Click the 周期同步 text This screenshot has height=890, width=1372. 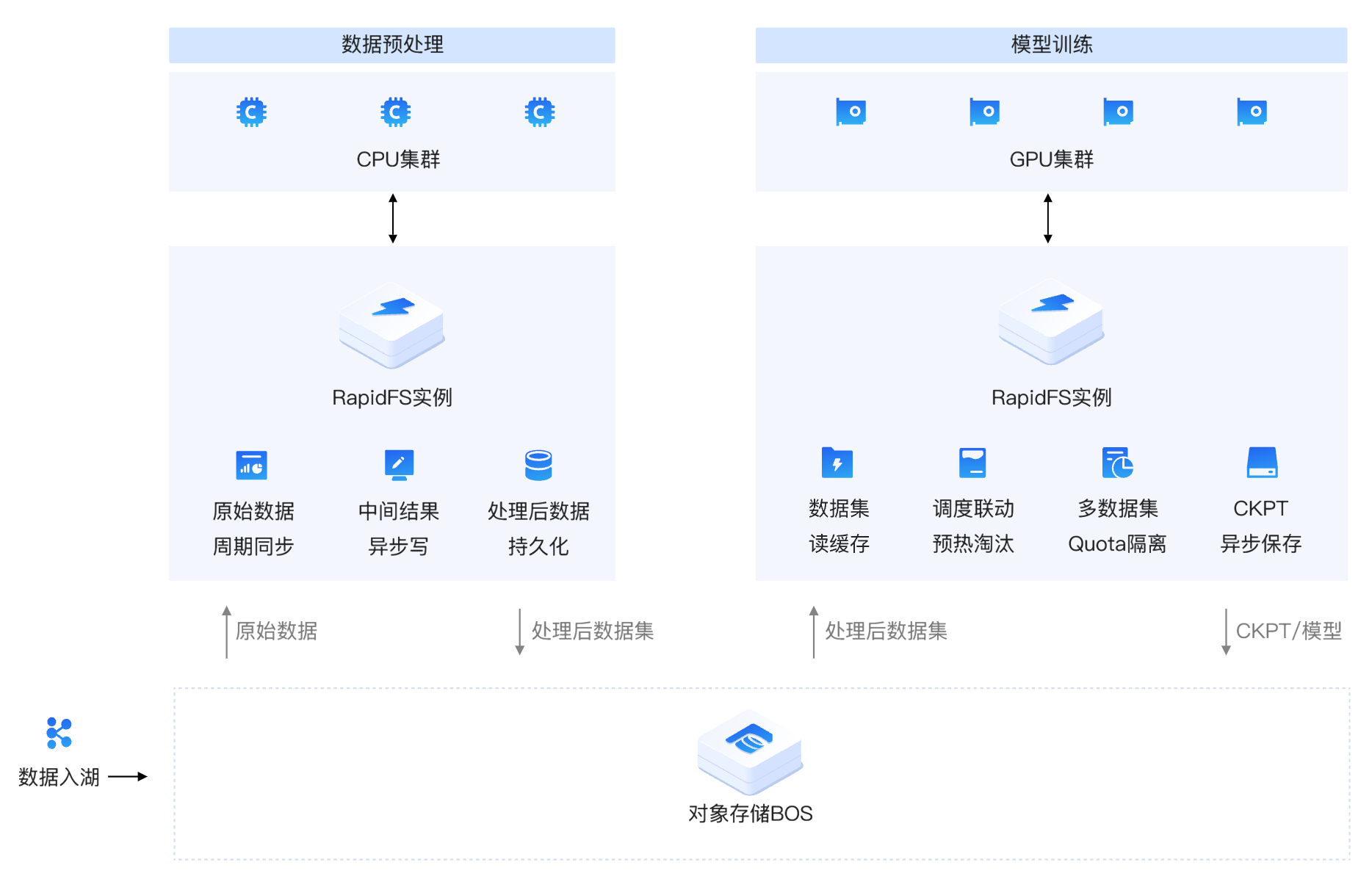pyautogui.click(x=253, y=546)
